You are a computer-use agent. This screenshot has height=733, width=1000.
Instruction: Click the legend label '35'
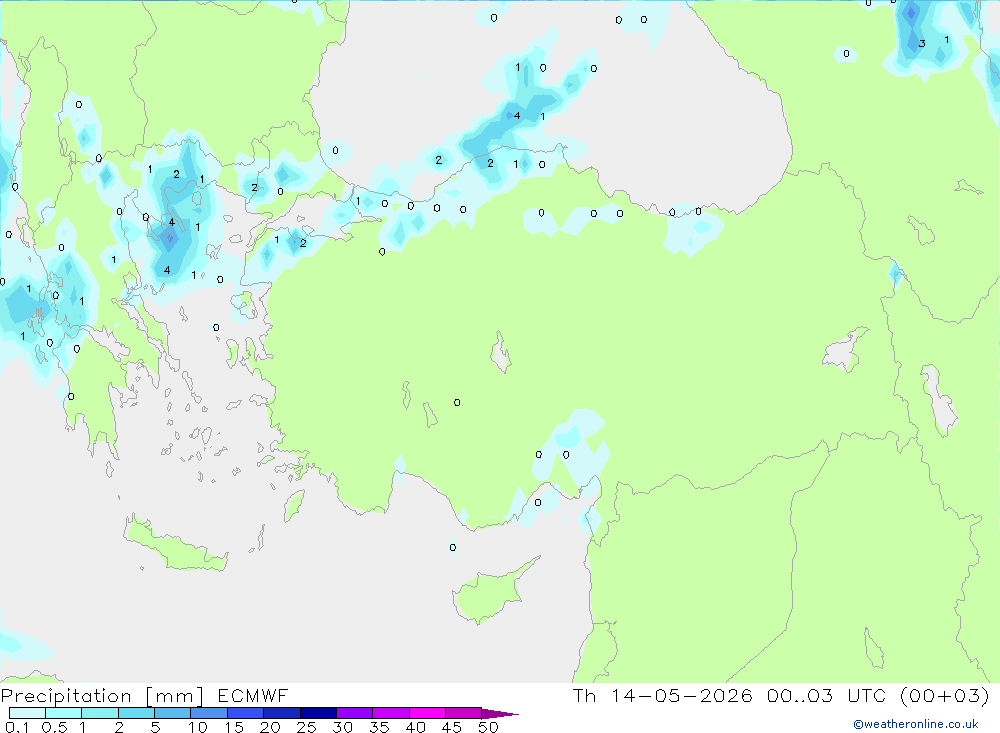[x=379, y=727]
